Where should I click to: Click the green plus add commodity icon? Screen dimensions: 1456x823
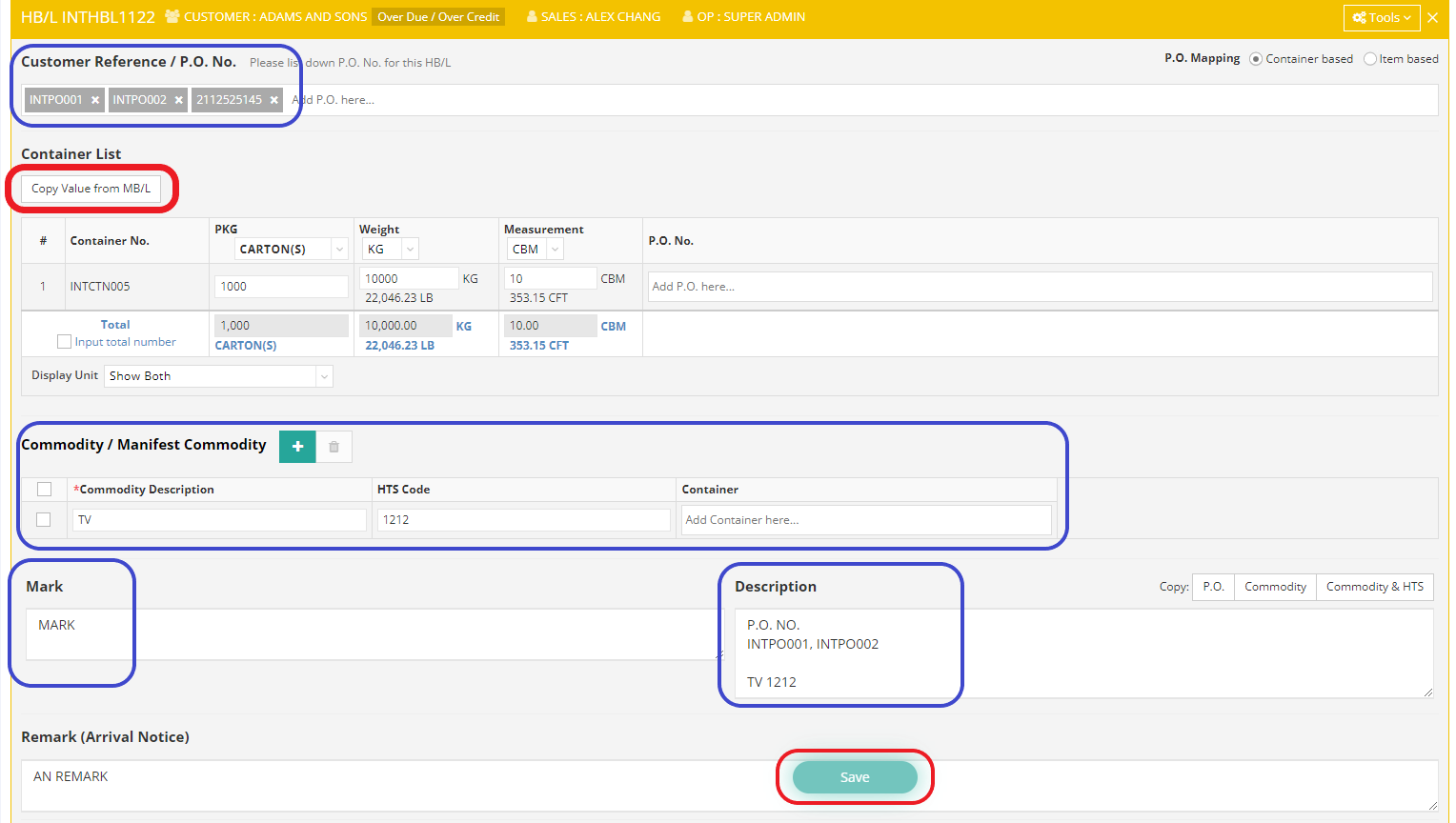tap(297, 447)
